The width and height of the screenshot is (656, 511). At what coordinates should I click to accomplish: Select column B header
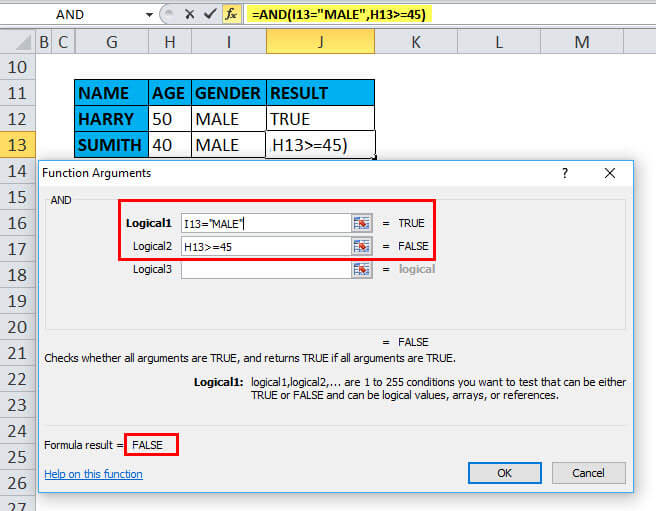pos(44,42)
